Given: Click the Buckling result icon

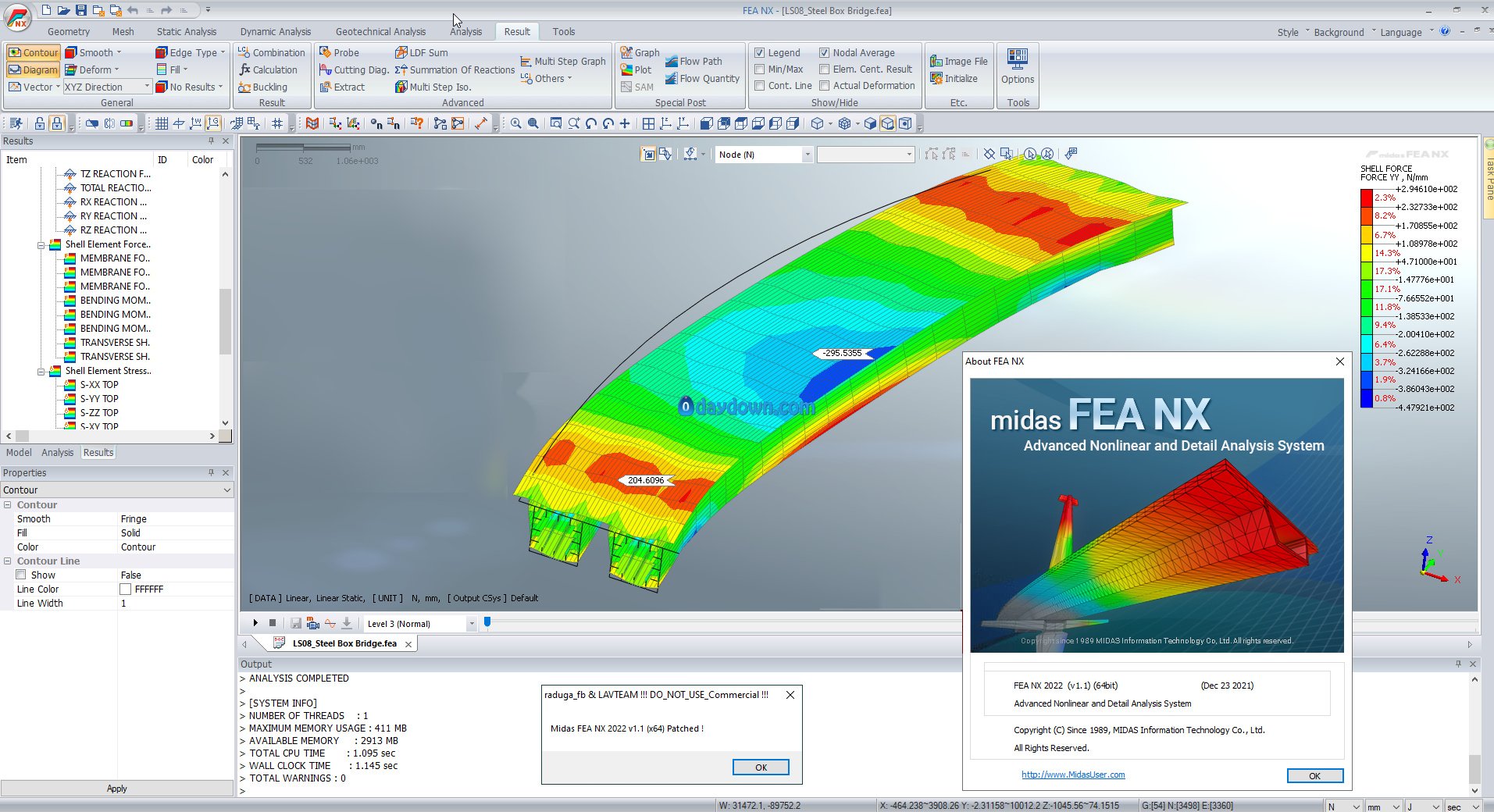Looking at the screenshot, I should pyautogui.click(x=244, y=87).
